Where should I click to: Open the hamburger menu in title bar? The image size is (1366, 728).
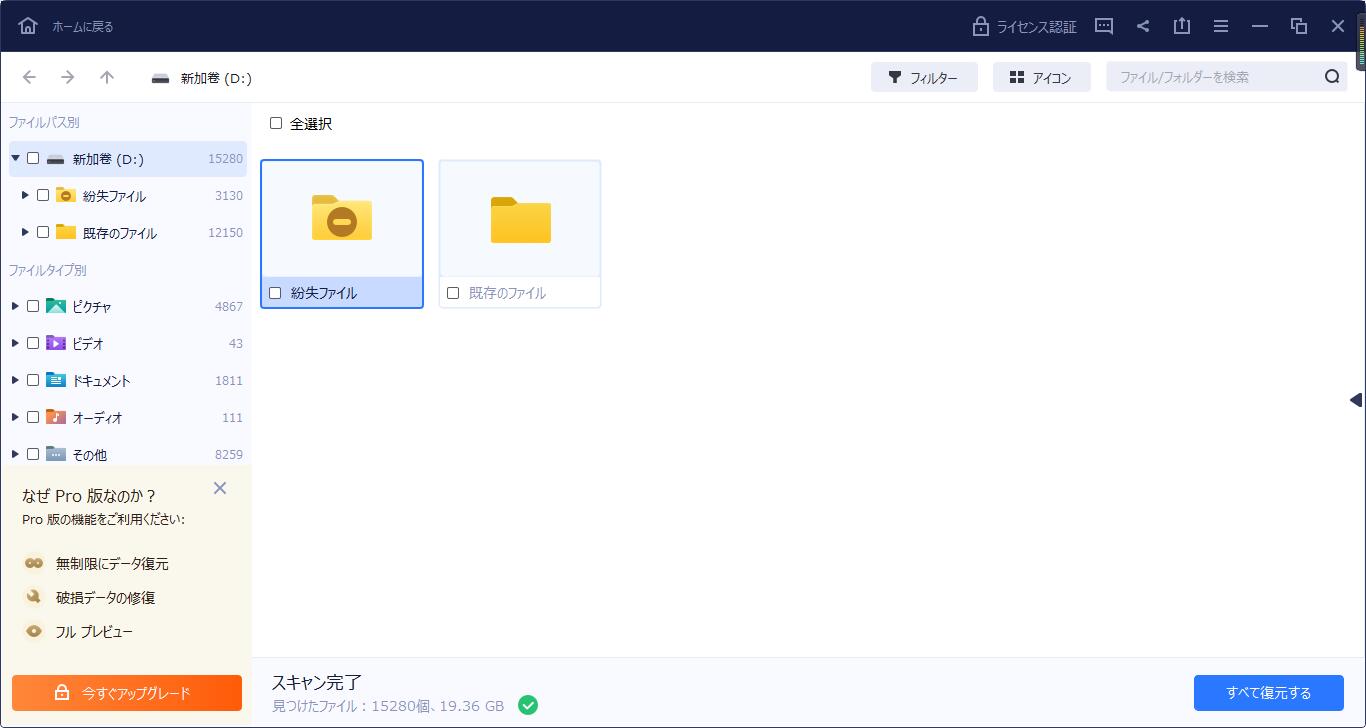(x=1221, y=26)
